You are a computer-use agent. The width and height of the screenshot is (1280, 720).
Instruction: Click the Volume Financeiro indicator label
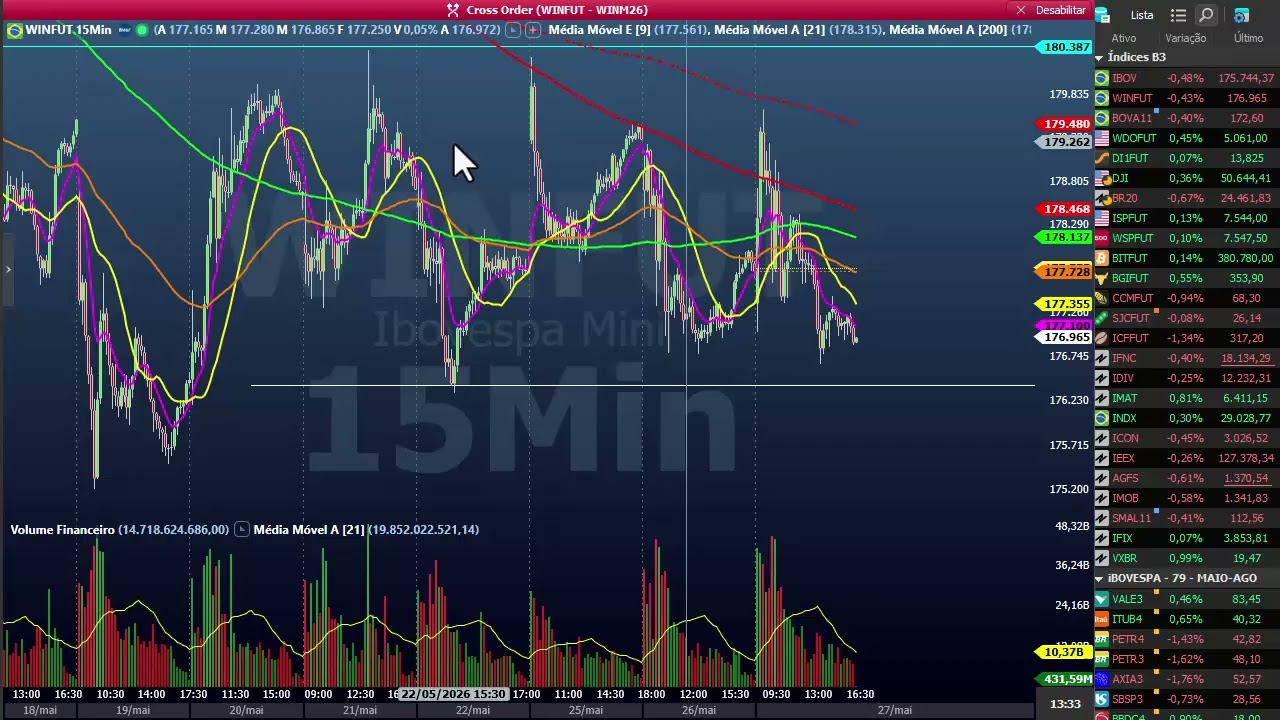(x=62, y=529)
